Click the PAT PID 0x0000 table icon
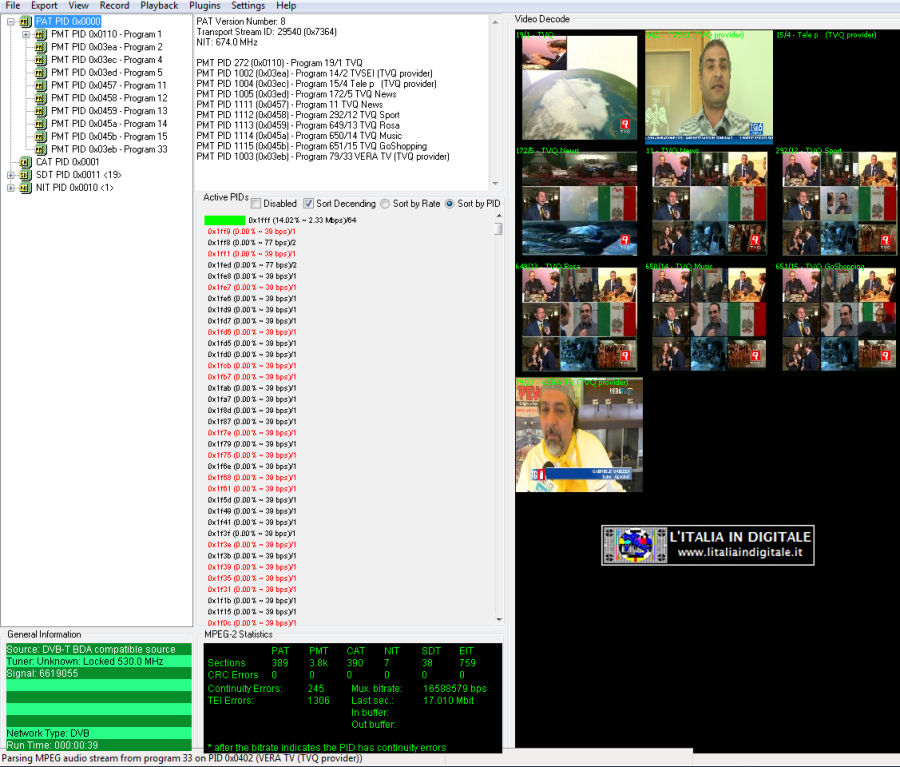 [x=25, y=22]
